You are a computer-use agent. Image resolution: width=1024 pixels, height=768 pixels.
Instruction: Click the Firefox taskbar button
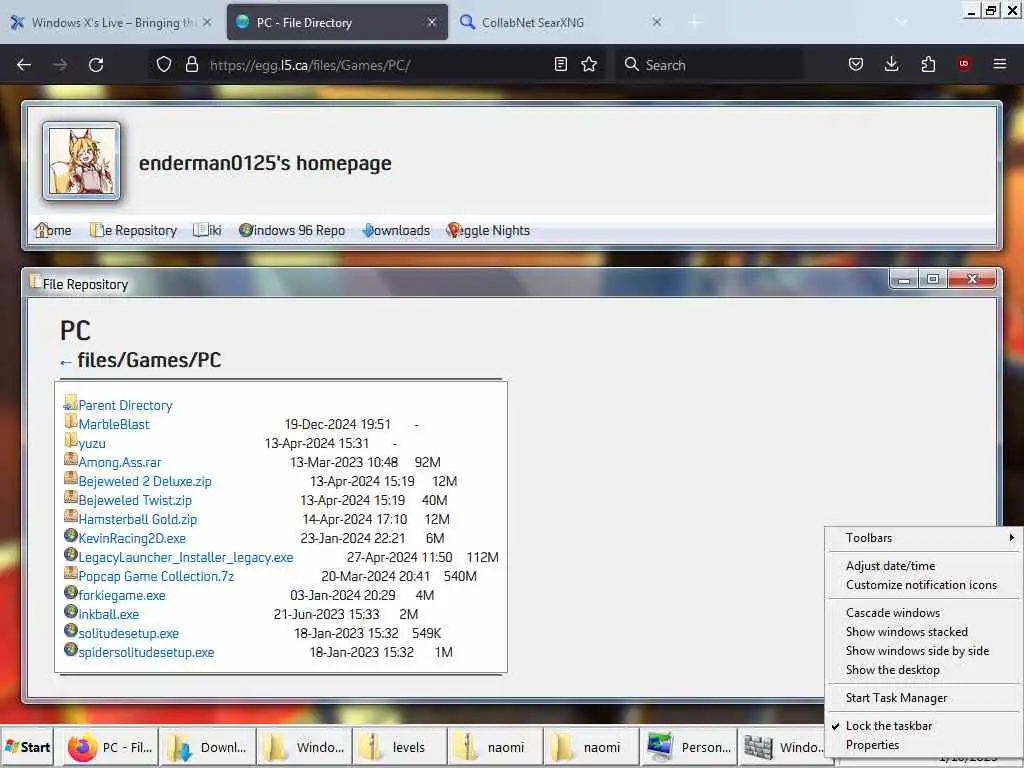(x=112, y=747)
